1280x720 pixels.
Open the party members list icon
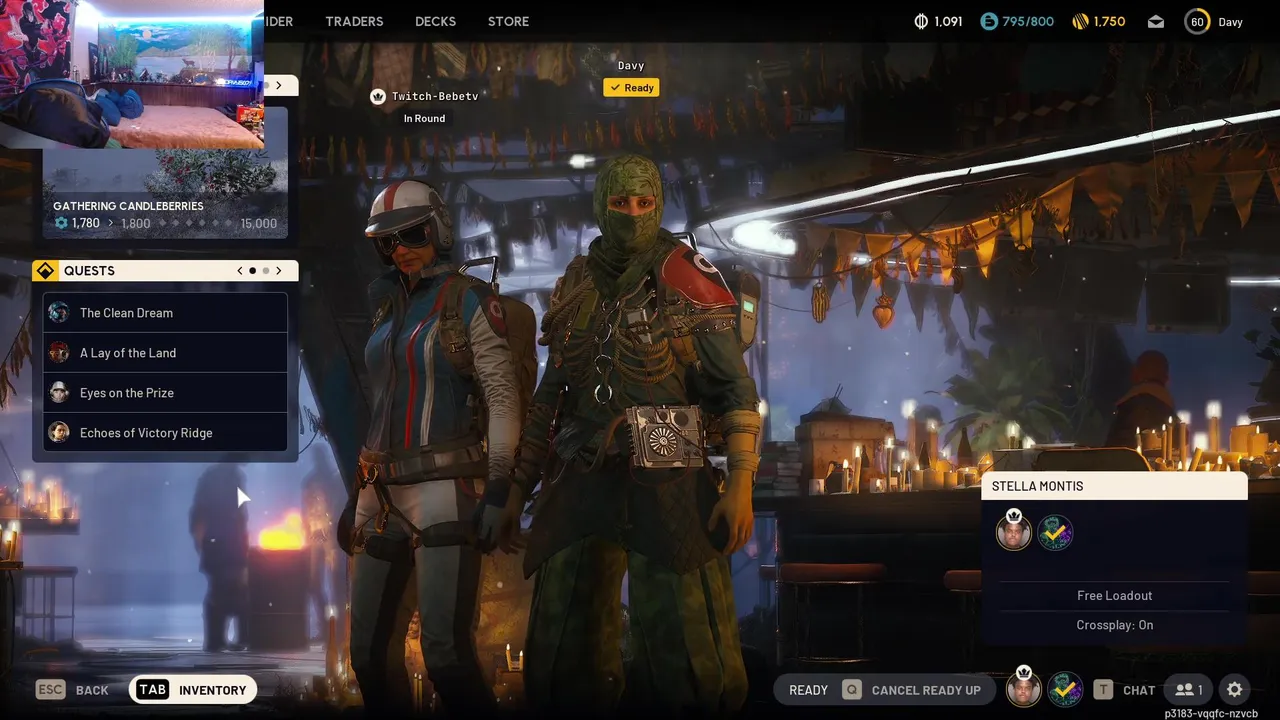tap(1189, 689)
